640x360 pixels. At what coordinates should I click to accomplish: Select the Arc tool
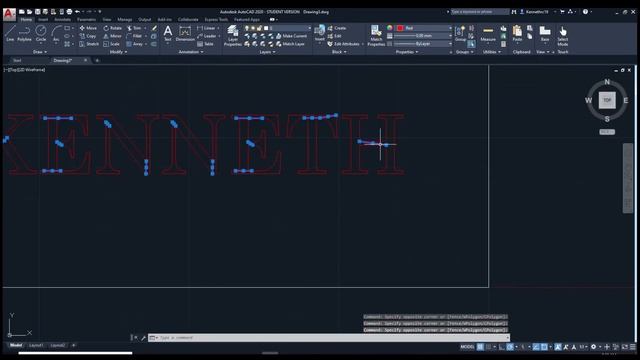click(56, 33)
